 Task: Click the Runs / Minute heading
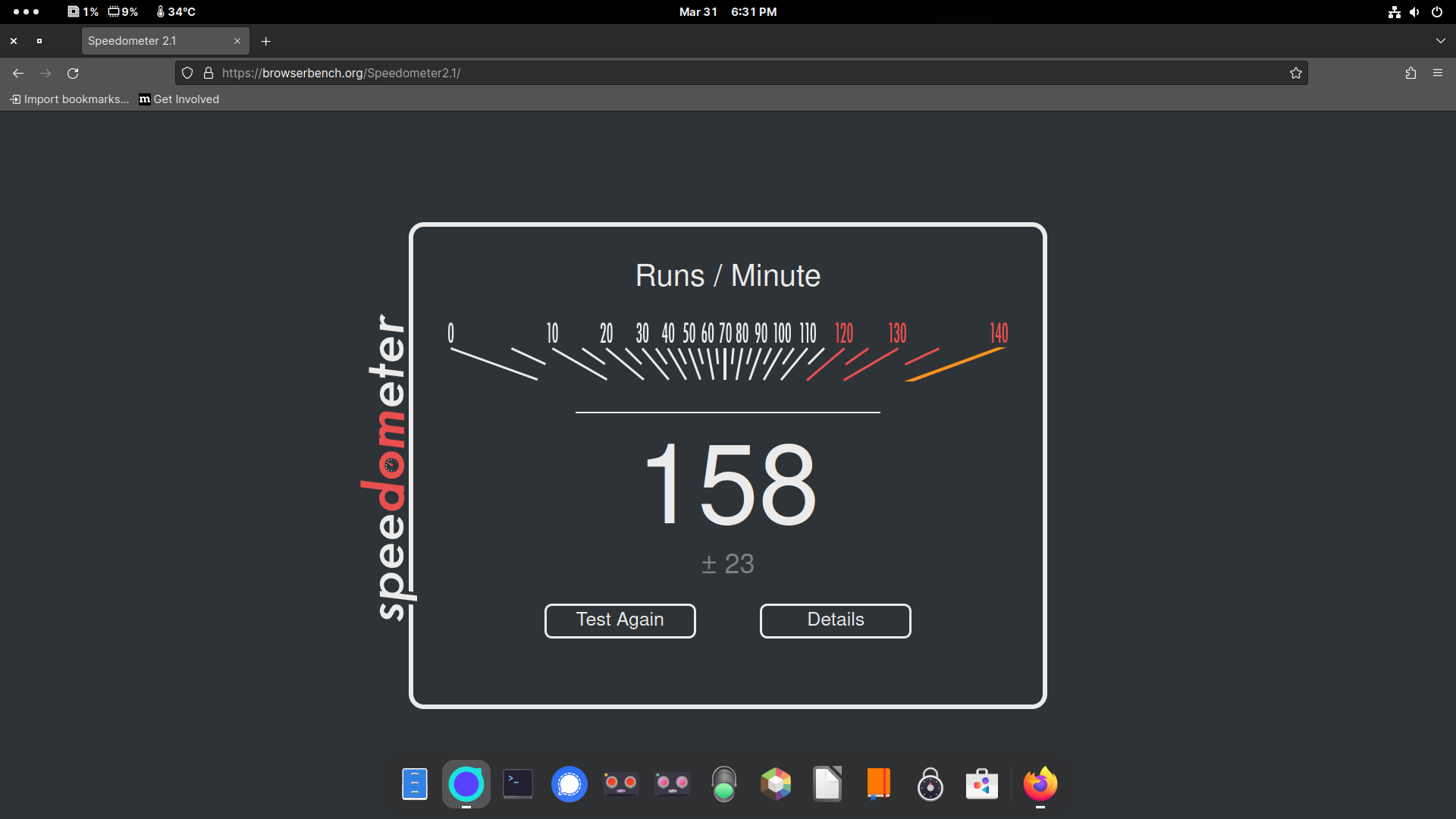pyautogui.click(x=728, y=275)
